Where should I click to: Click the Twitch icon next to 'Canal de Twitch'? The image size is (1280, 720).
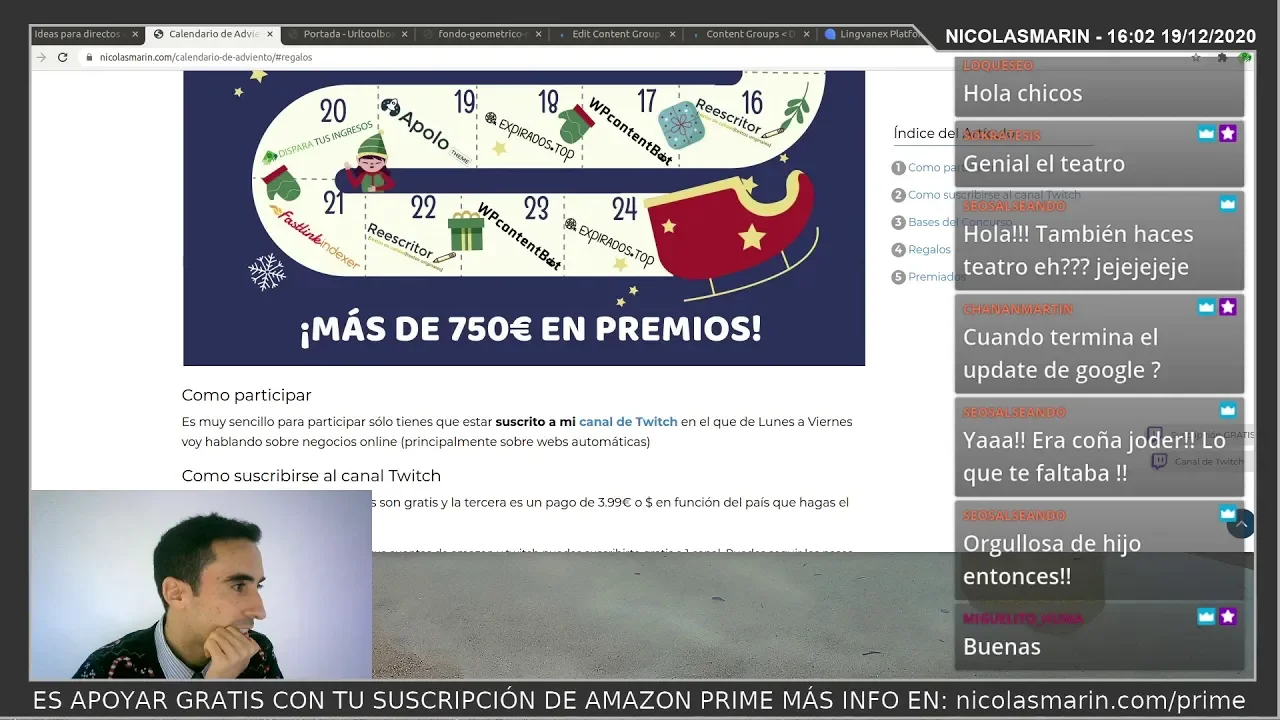coord(1159,461)
